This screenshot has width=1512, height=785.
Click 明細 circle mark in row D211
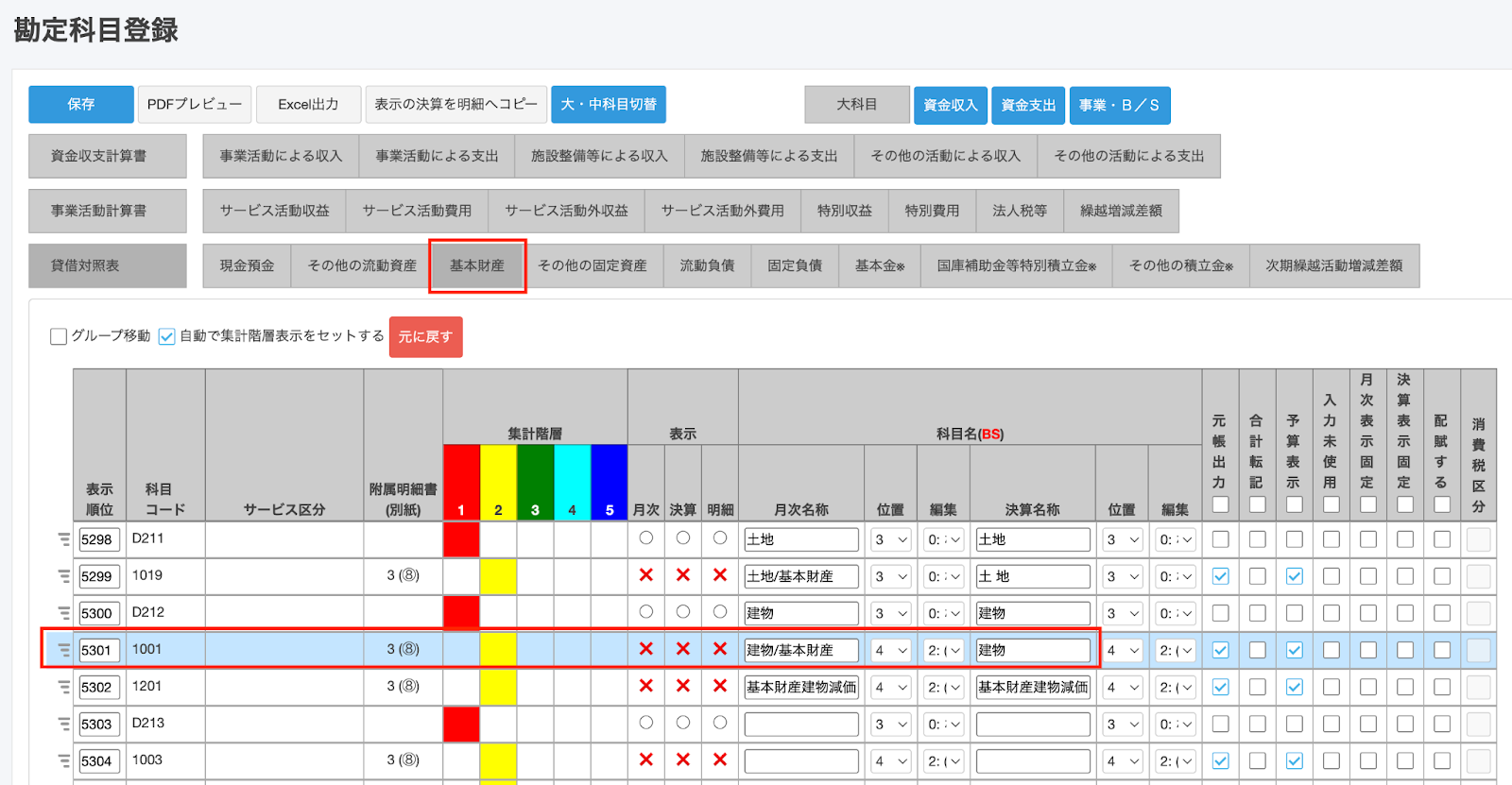click(720, 538)
